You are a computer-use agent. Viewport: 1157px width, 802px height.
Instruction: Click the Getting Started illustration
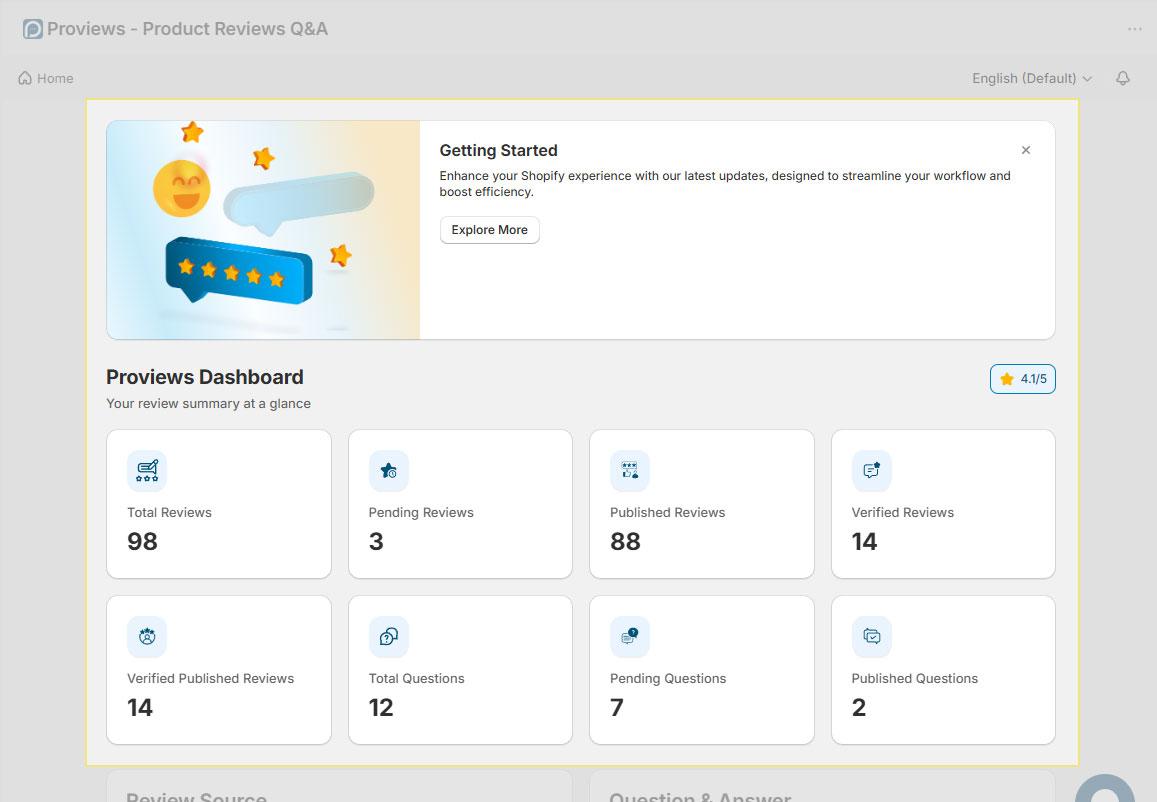pyautogui.click(x=263, y=230)
